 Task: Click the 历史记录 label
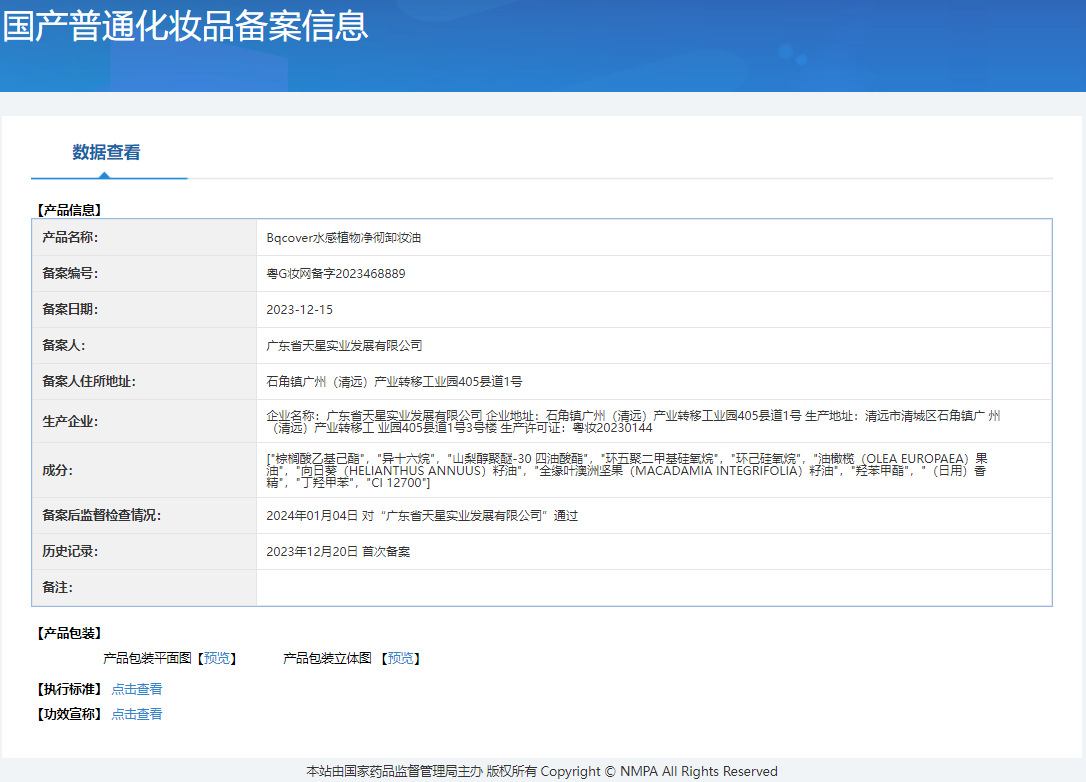[70, 552]
